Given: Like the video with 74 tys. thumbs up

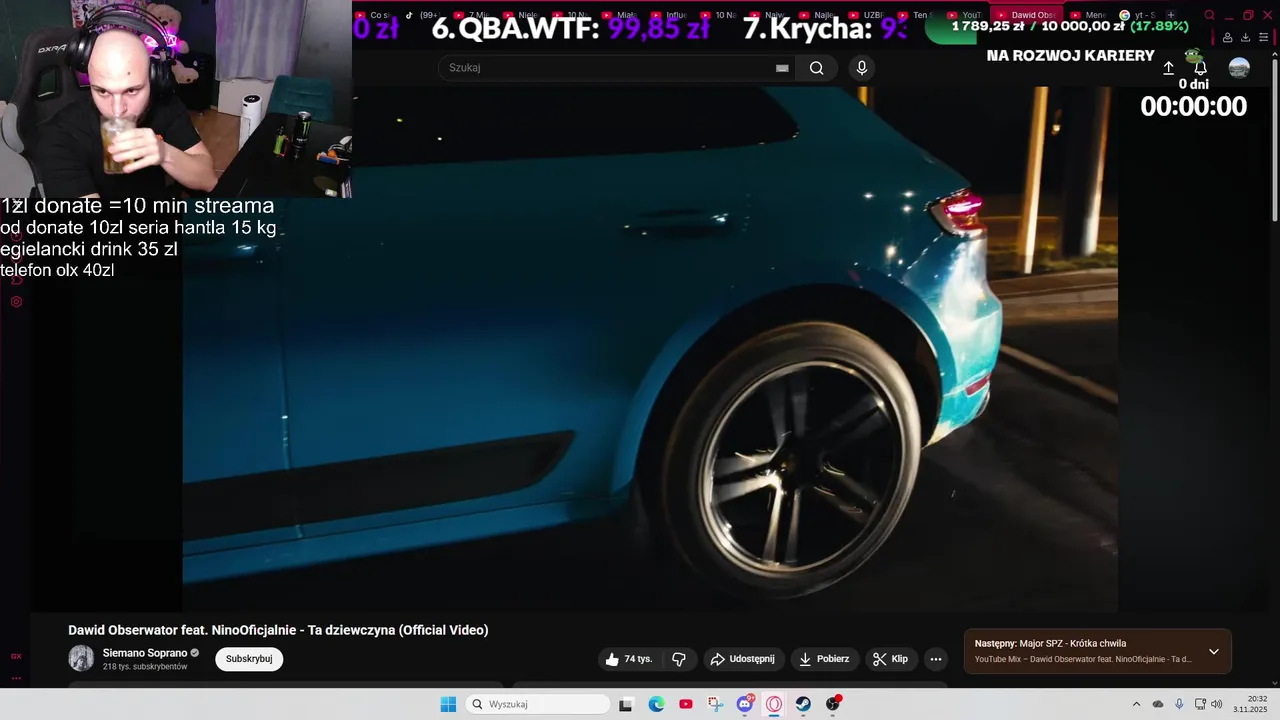Looking at the screenshot, I should (x=629, y=659).
